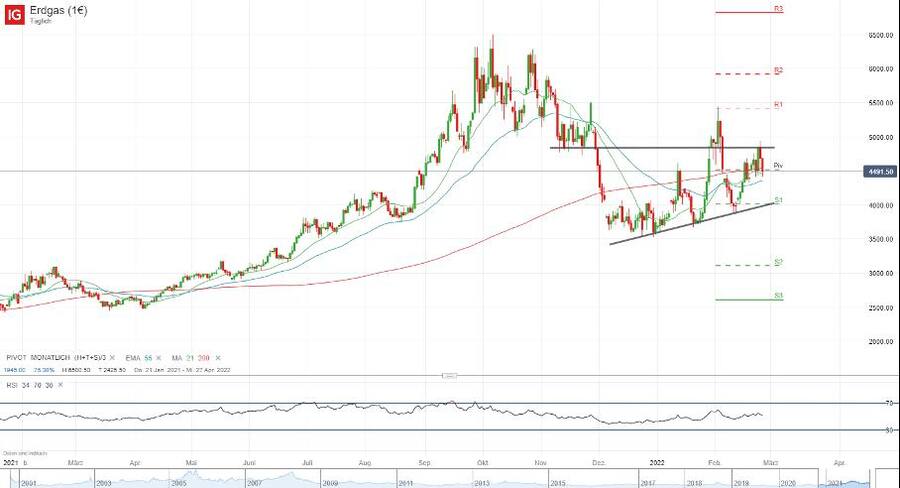The height and width of the screenshot is (488, 900).
Task: Select the S3 support level line
Action: pyautogui.click(x=740, y=299)
